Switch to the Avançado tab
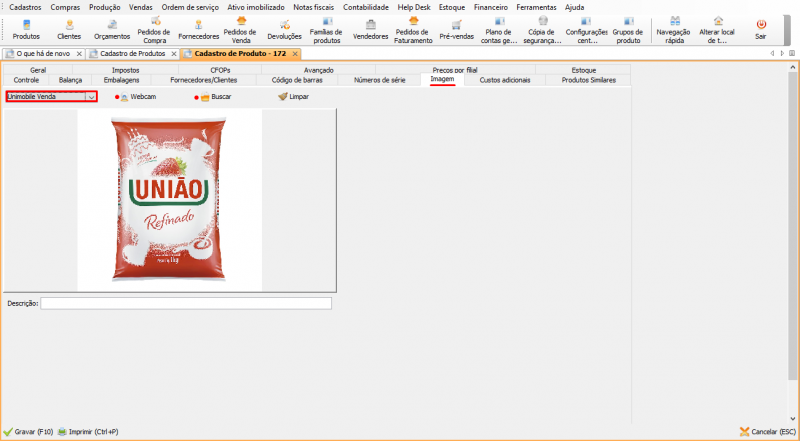The image size is (800, 441). click(x=319, y=70)
